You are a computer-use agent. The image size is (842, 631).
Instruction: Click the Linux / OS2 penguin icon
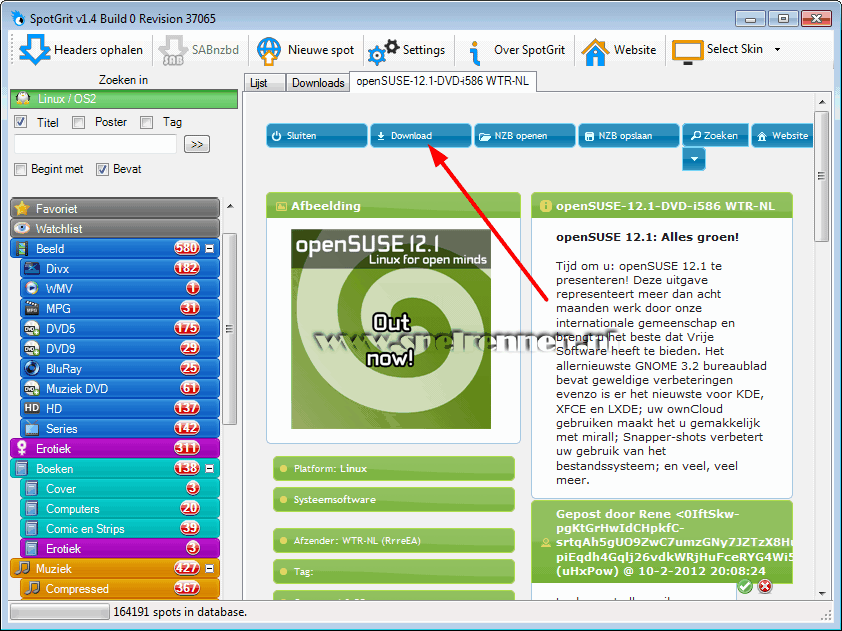23,99
